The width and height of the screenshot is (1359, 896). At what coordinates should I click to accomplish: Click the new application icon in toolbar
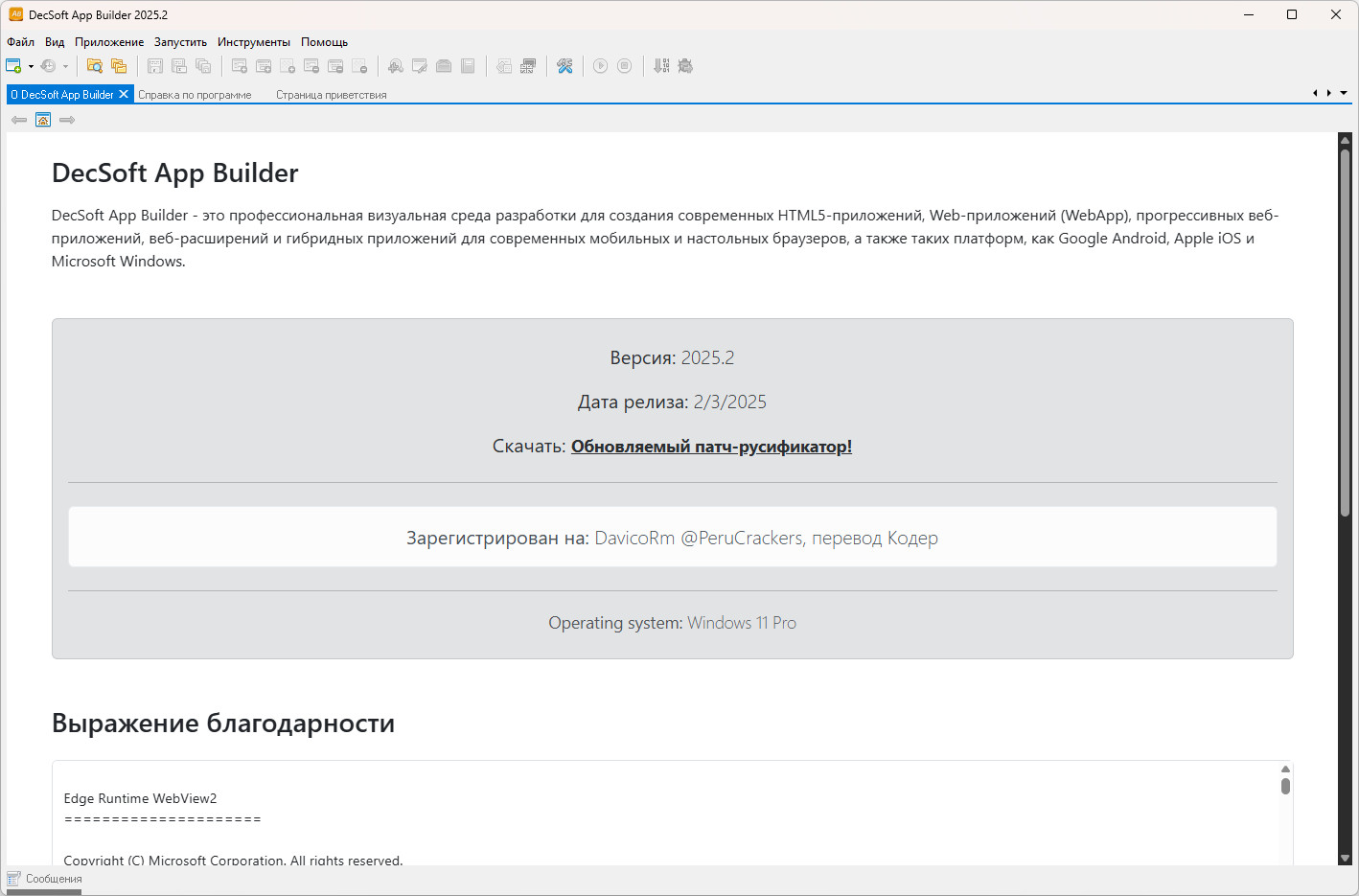click(13, 66)
